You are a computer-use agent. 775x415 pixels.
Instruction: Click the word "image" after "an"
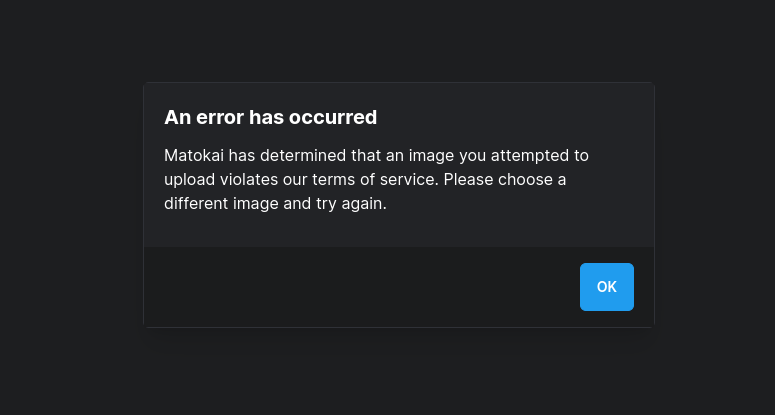tap(431, 156)
